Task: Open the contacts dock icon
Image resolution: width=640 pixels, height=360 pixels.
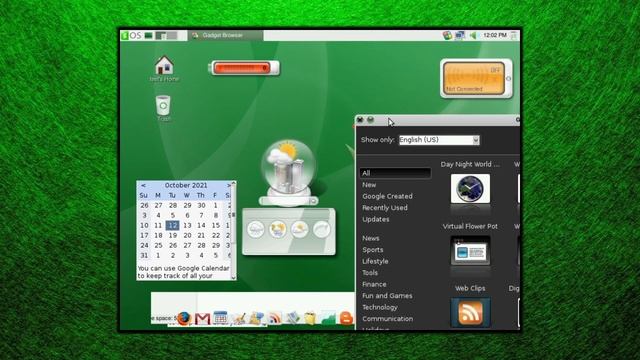Action: 257,318
